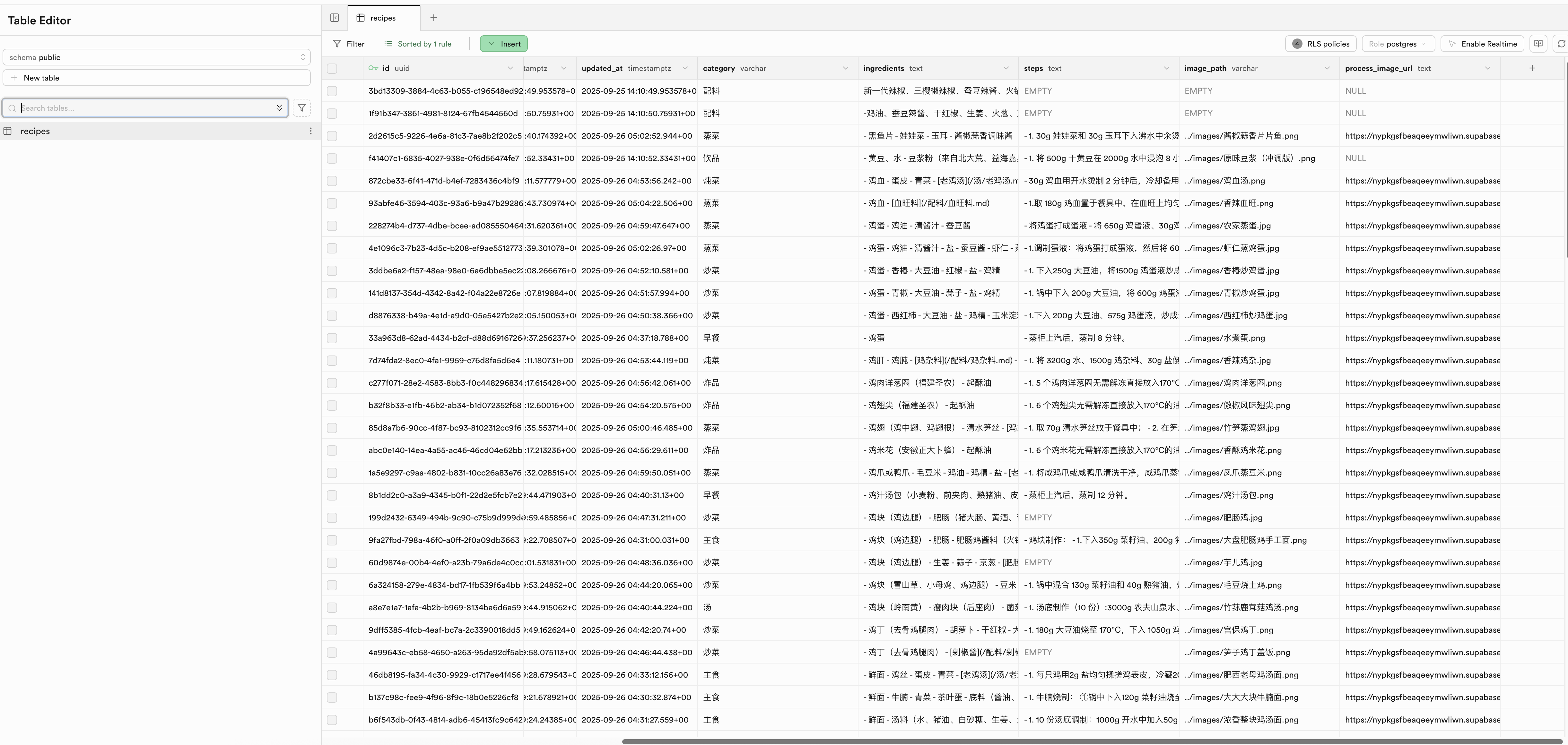Image resolution: width=1568 pixels, height=745 pixels.
Task: Collapse the sidebar panel icon
Action: 334,18
